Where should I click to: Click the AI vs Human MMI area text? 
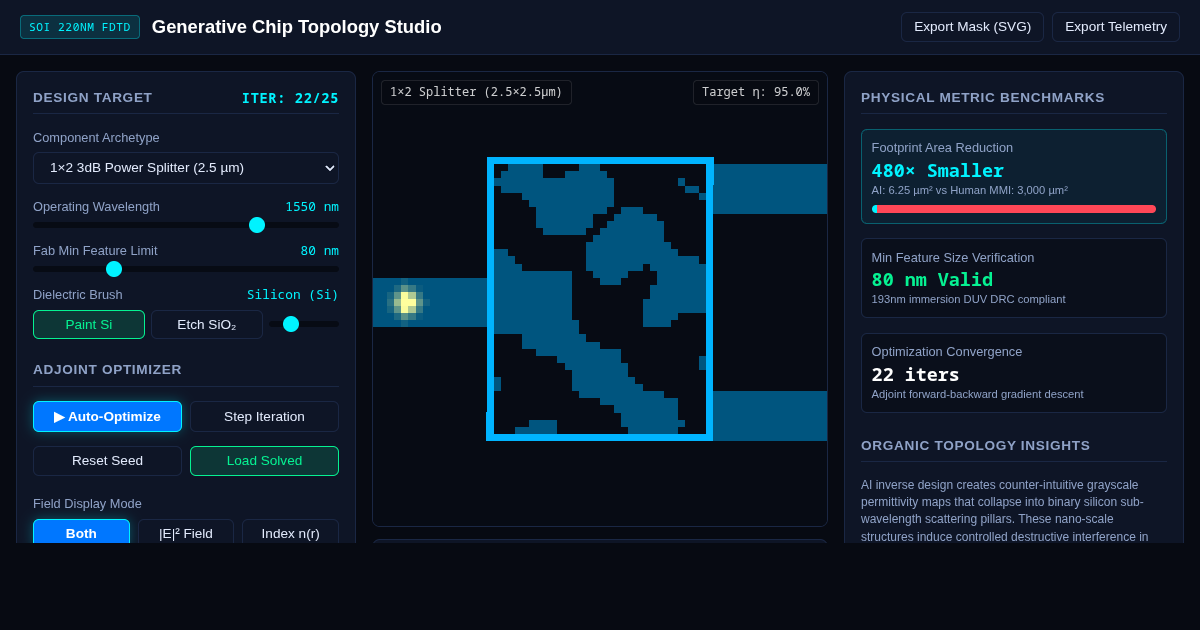point(969,190)
